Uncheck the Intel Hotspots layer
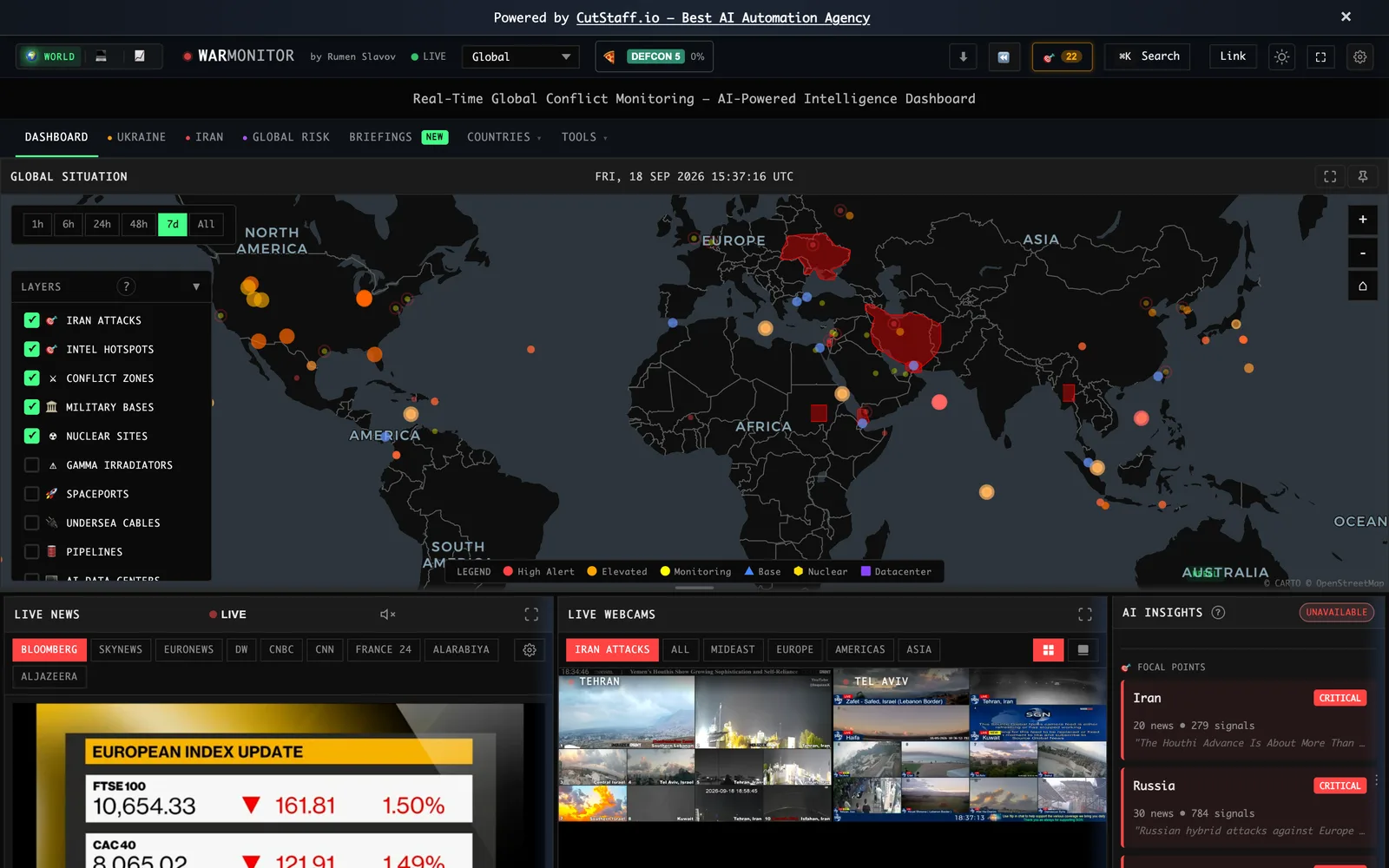 (32, 349)
